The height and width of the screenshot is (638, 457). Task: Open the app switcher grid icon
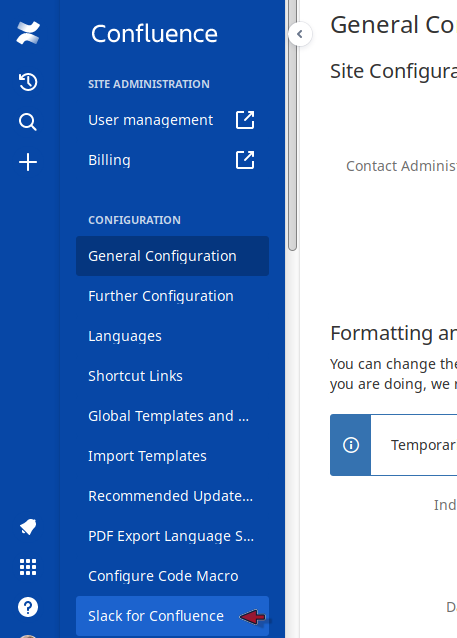click(x=28, y=567)
